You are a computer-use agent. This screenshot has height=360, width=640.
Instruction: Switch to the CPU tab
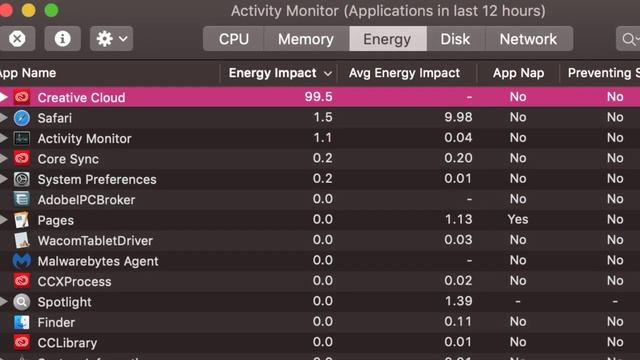(x=233, y=39)
